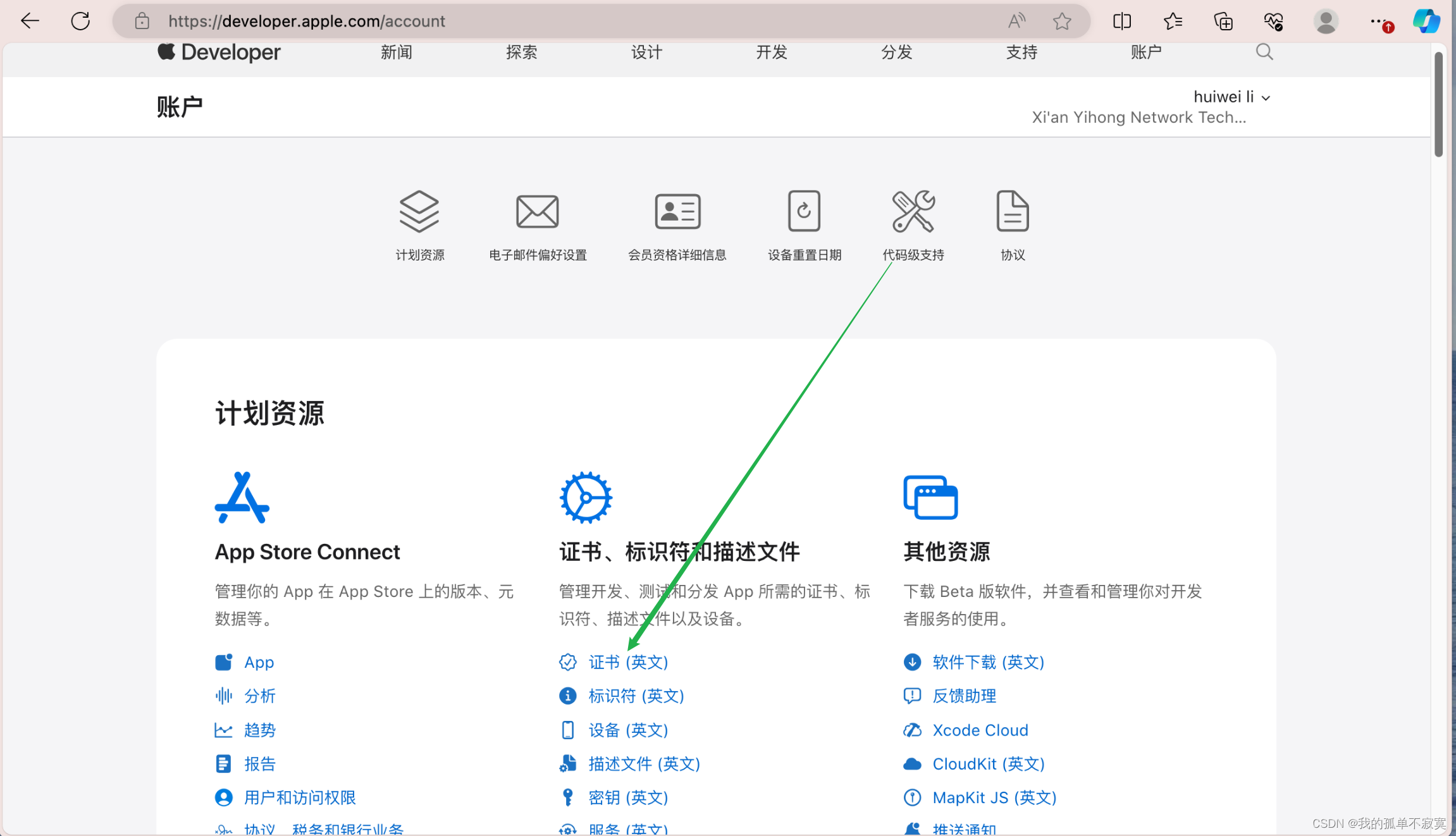This screenshot has width=1456, height=836.
Task: Open 会员资格详细信息 ID card icon
Action: [x=677, y=211]
